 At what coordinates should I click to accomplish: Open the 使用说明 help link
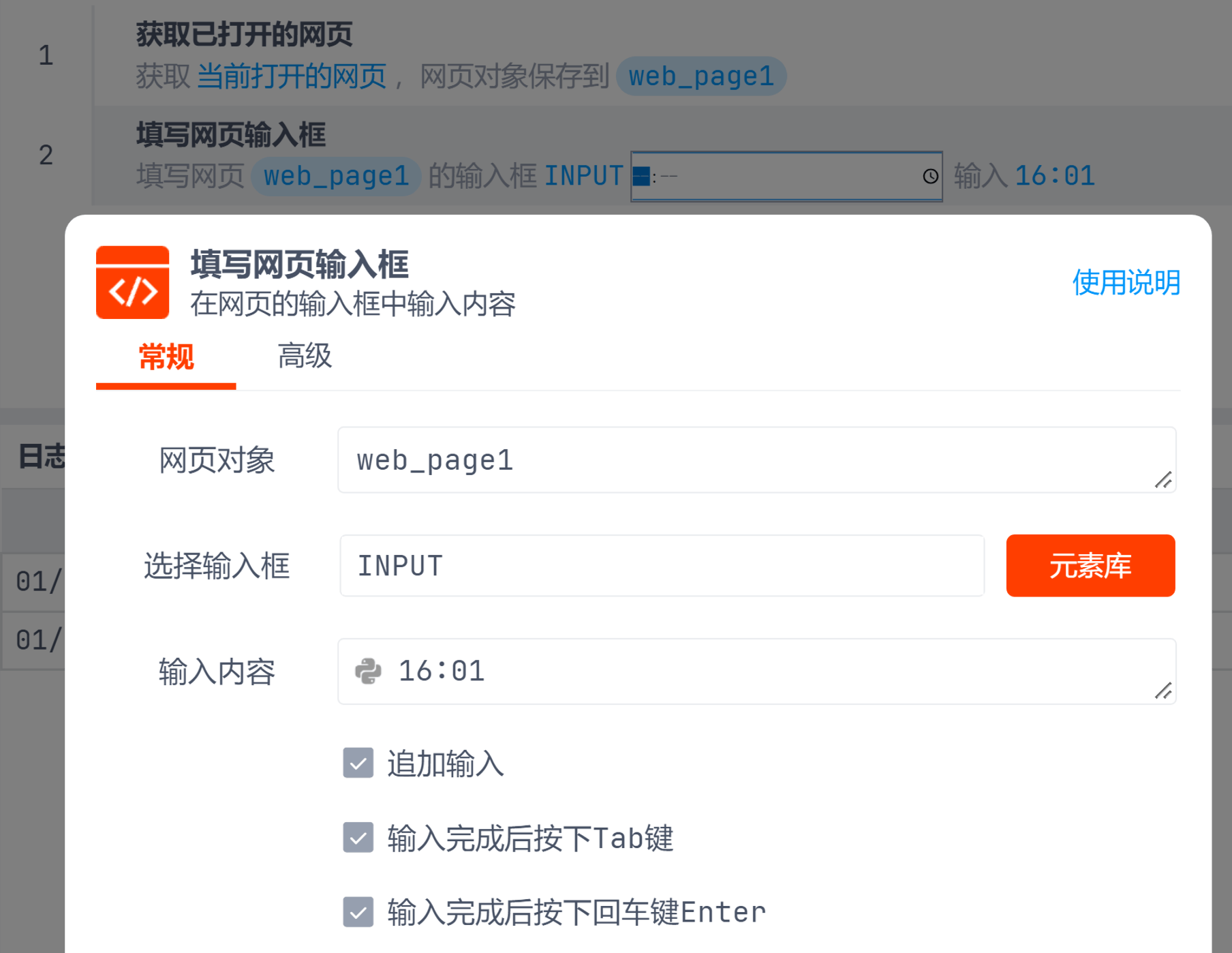point(1126,282)
